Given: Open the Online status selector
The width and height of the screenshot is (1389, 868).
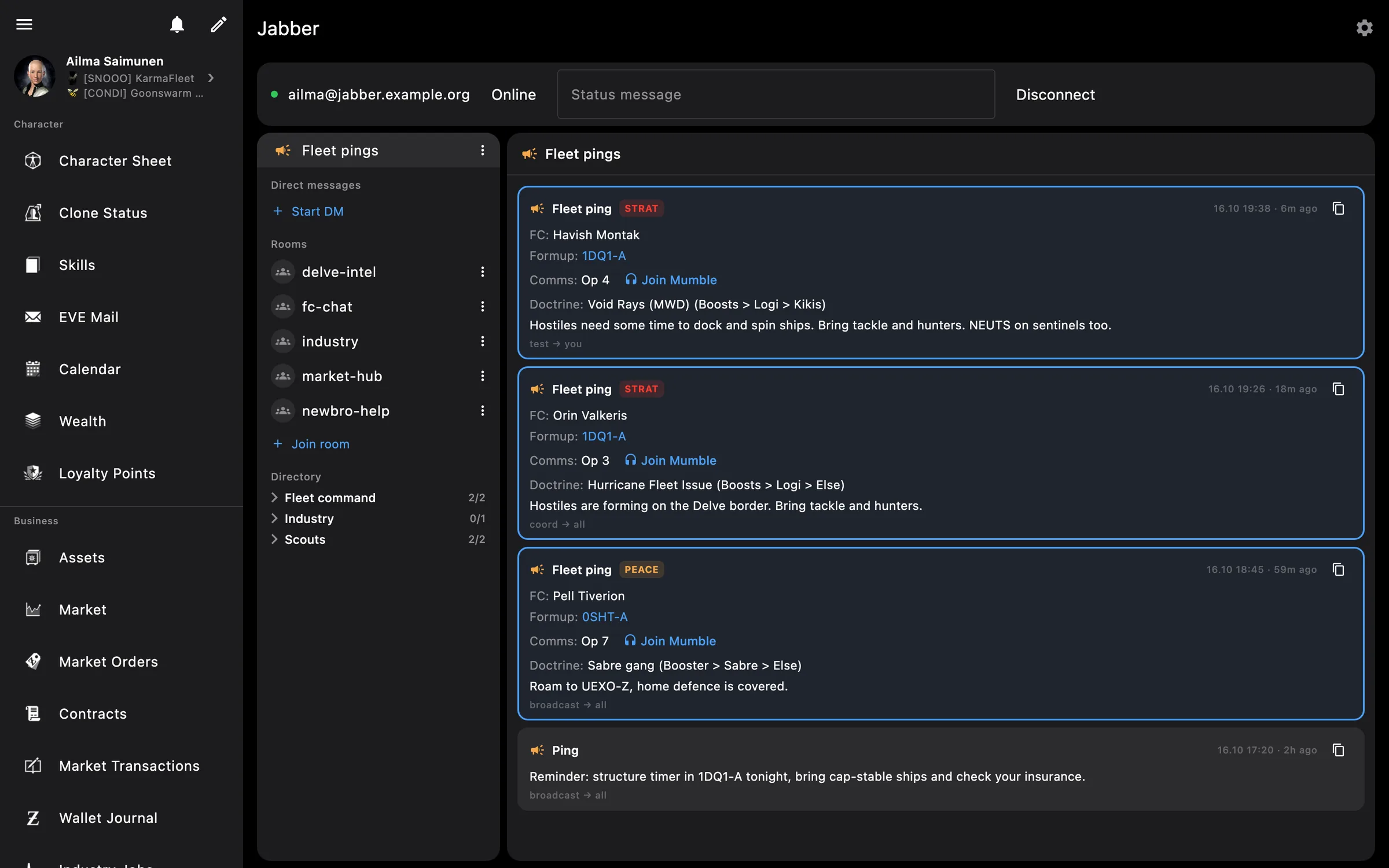Looking at the screenshot, I should coord(513,94).
